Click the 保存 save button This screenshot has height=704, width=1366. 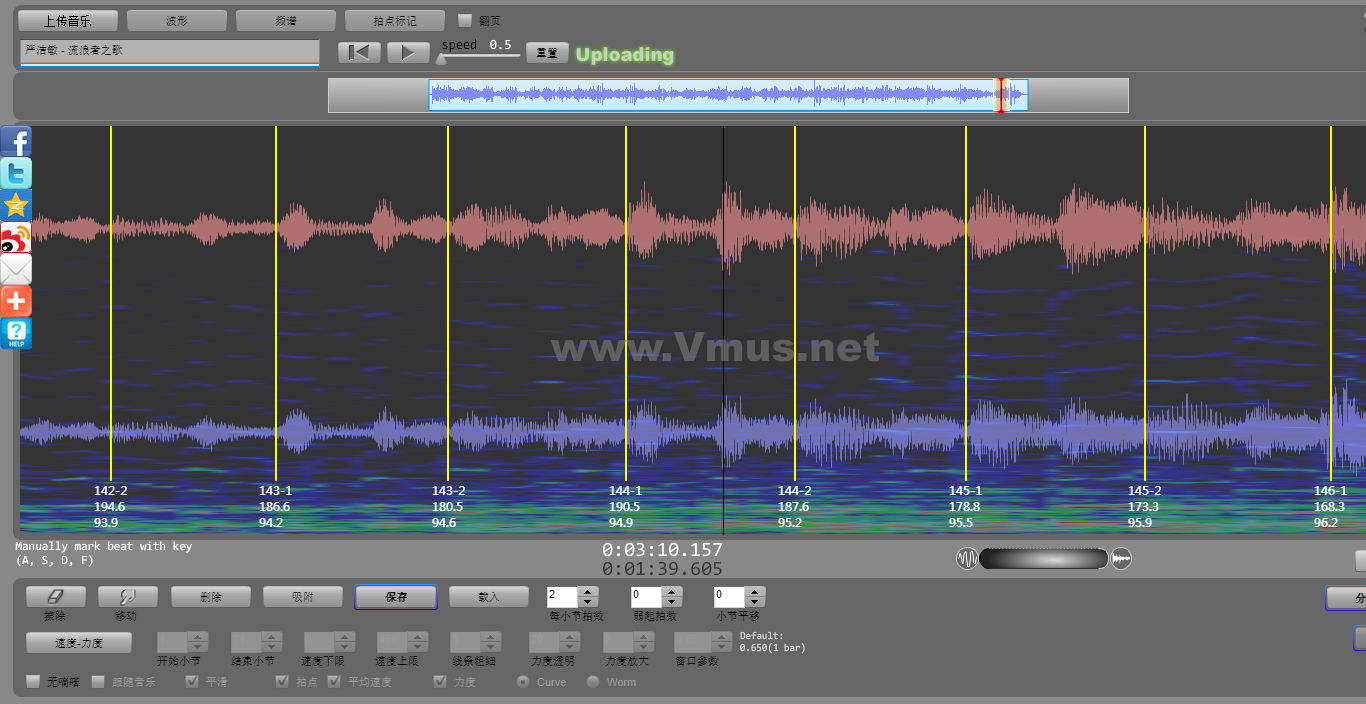(396, 597)
